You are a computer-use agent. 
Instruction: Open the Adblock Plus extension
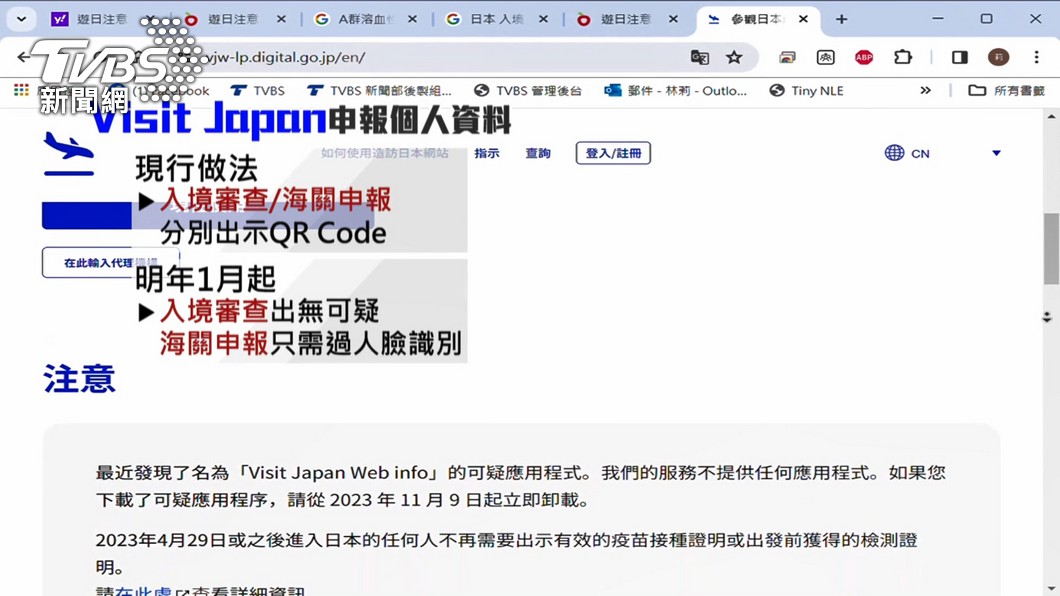coord(863,57)
